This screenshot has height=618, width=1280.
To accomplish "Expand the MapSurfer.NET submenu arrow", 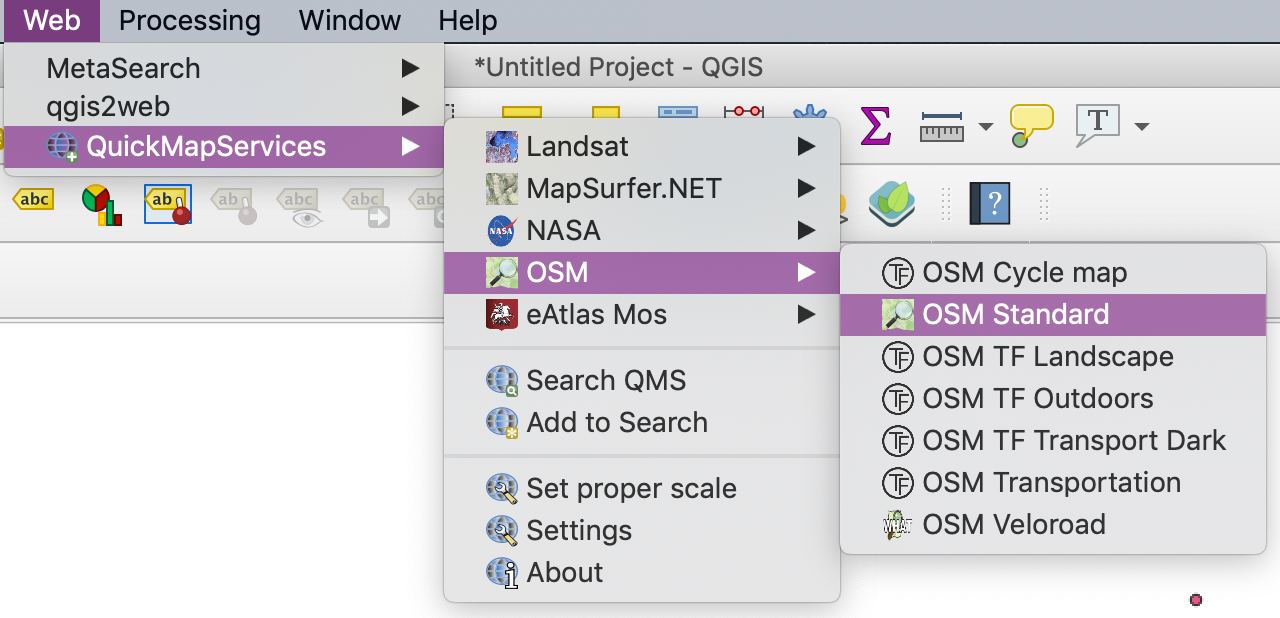I will point(806,188).
